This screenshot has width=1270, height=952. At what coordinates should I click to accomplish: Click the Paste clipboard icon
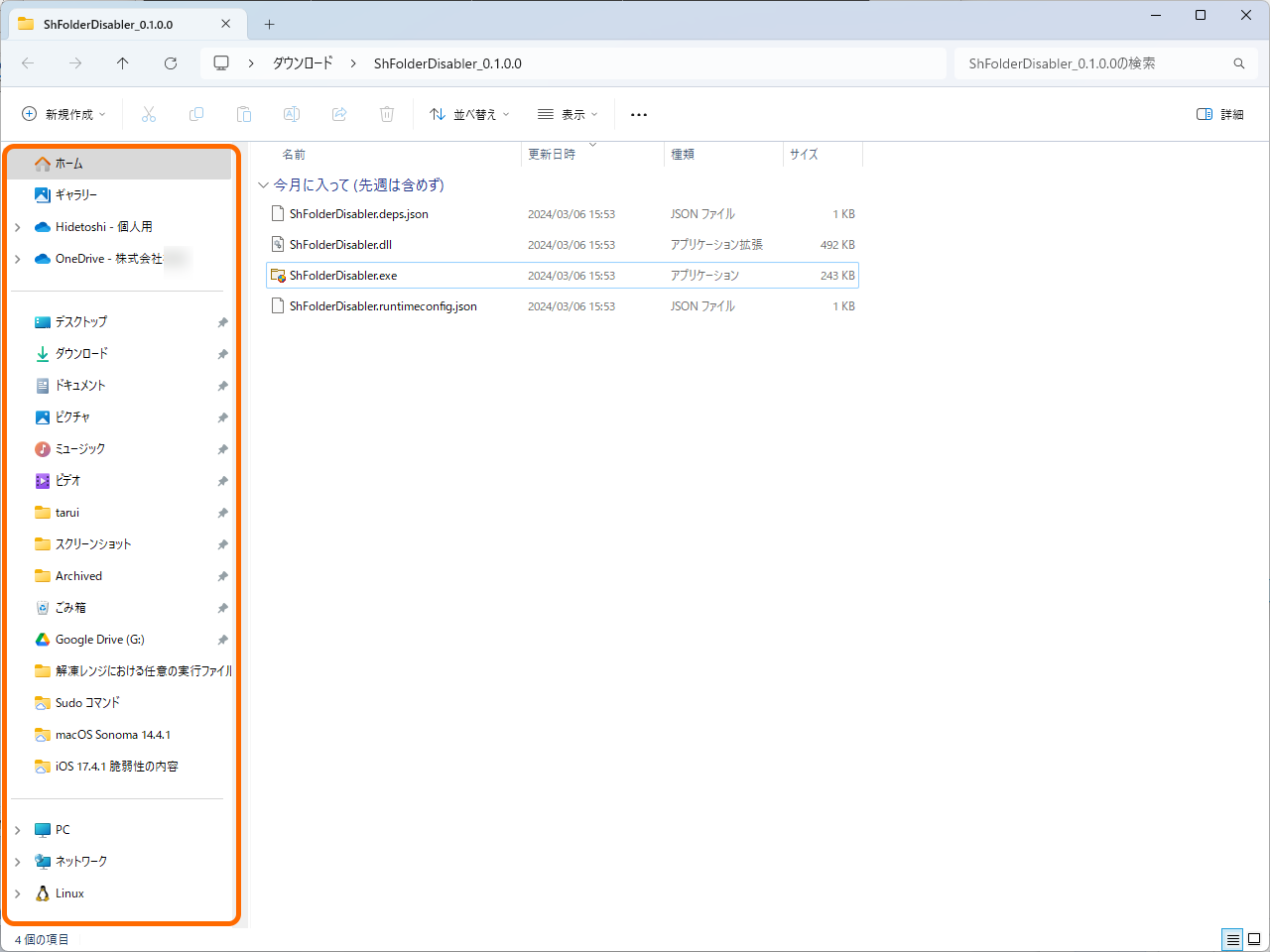244,115
